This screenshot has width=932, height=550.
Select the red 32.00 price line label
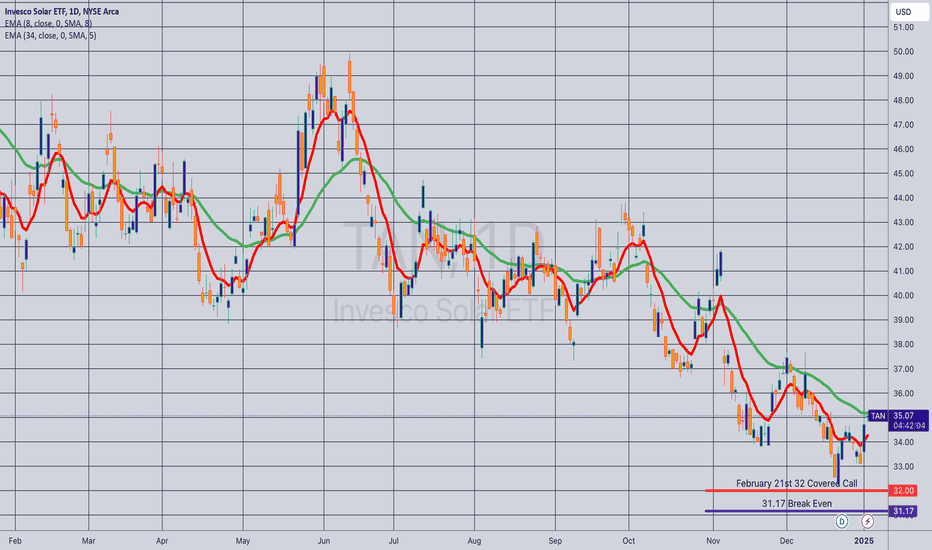(903, 491)
